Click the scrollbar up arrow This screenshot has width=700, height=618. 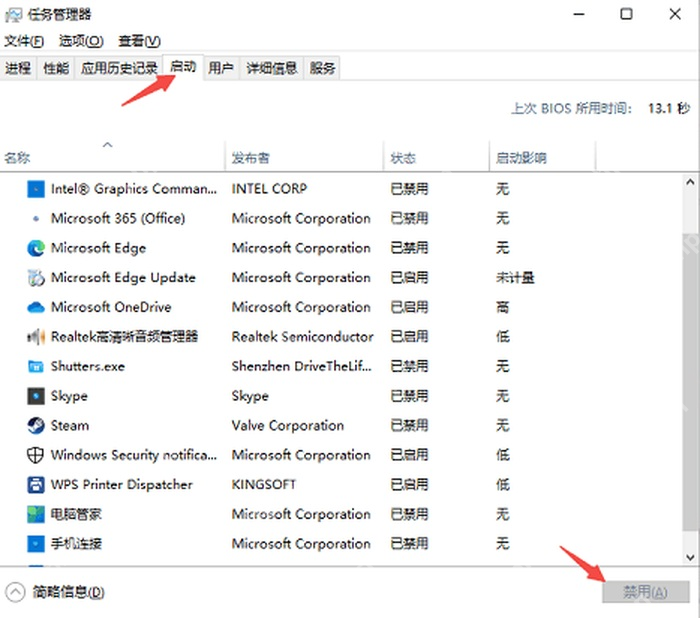tap(690, 182)
